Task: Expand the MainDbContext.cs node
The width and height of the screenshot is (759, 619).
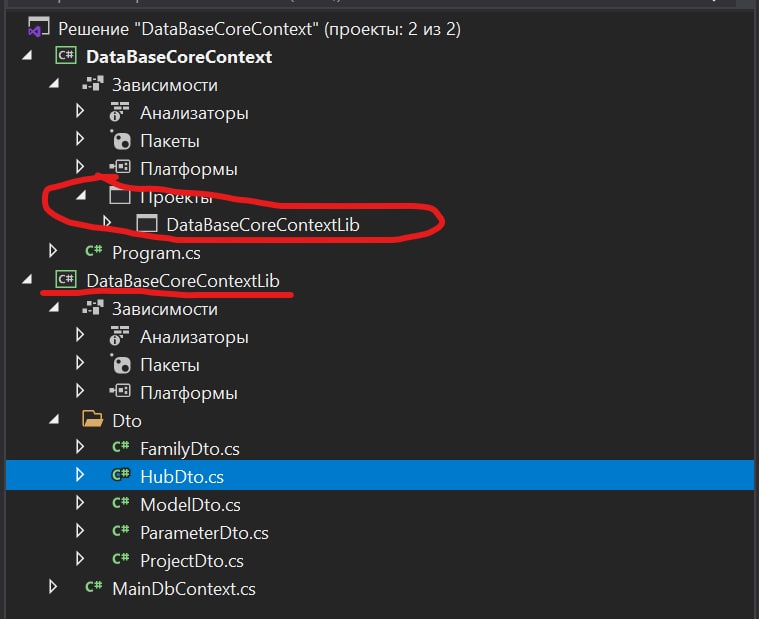Action: (x=53, y=587)
